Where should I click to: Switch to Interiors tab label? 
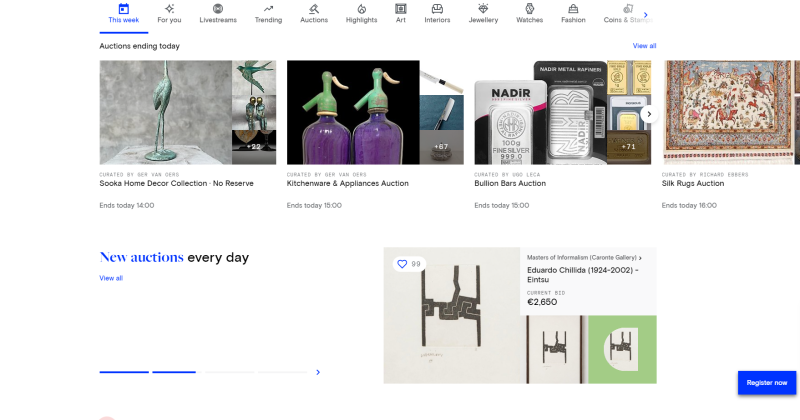click(437, 20)
